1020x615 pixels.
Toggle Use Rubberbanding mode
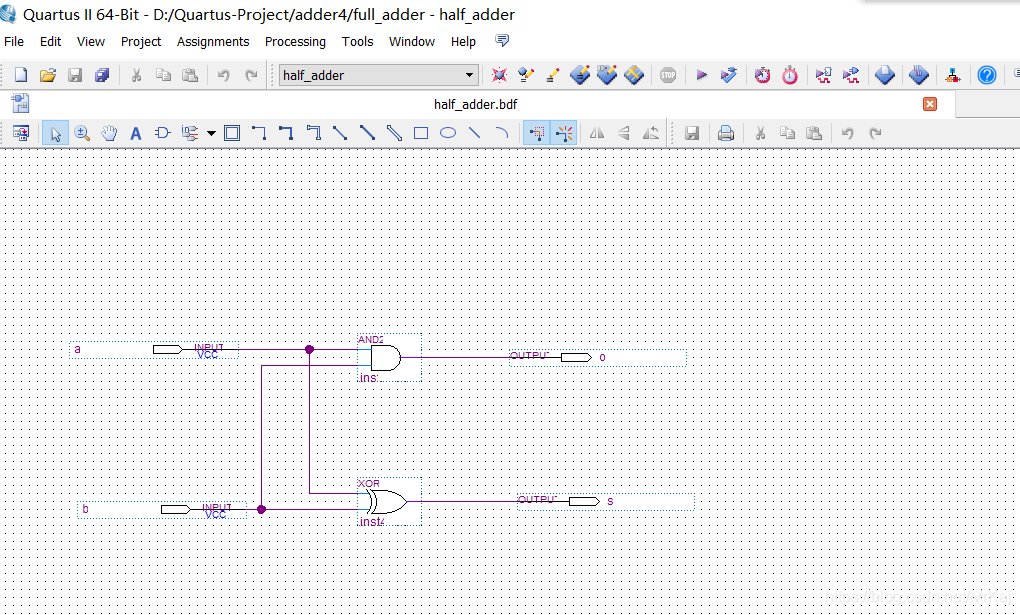(x=536, y=133)
